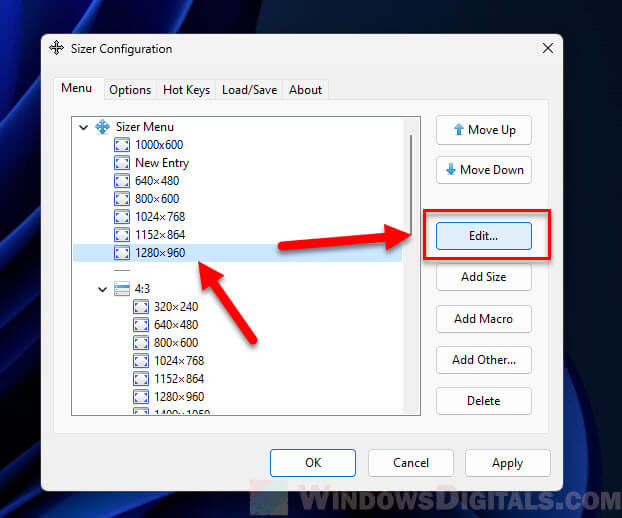Select the 'Sizer Menu' root label
622x518 pixels.
(x=145, y=127)
